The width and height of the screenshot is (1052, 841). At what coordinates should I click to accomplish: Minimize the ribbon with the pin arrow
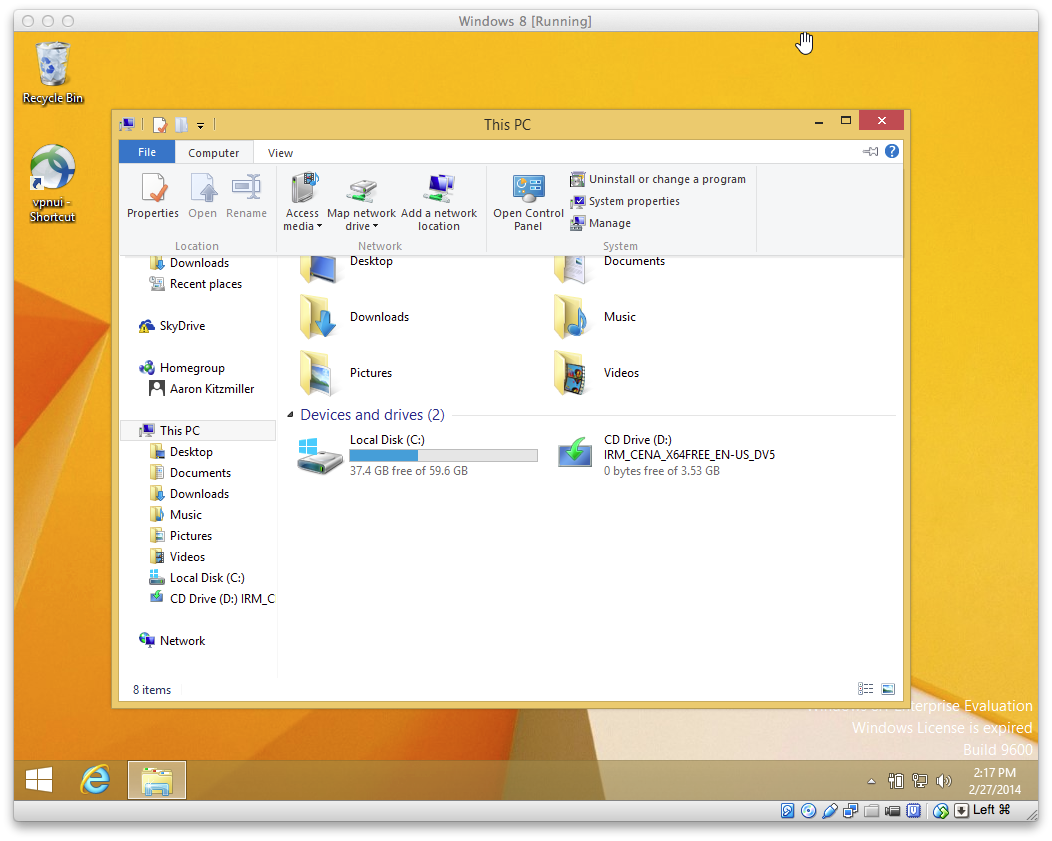[870, 152]
